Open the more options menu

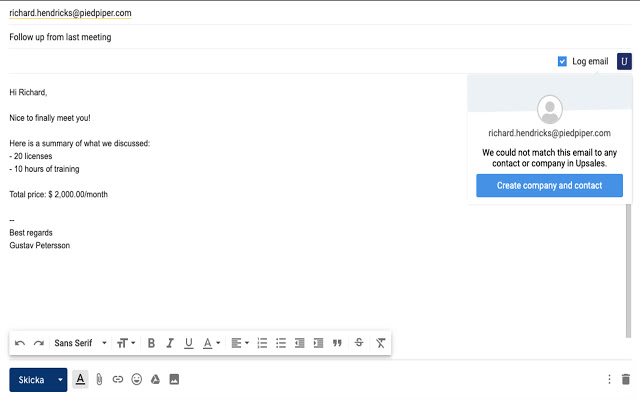pos(609,380)
